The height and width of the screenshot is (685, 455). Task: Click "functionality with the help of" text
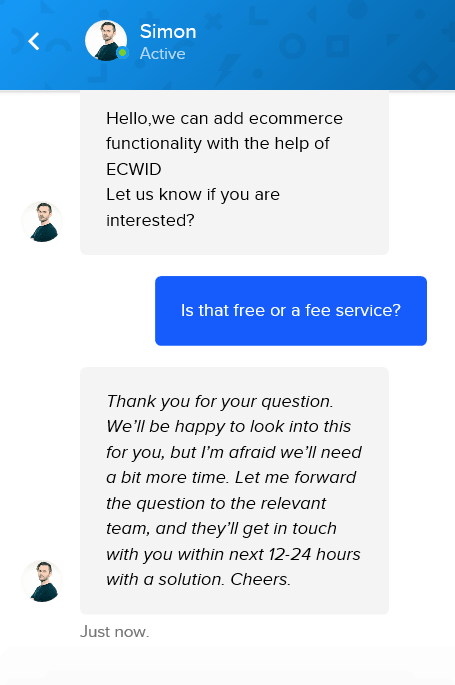click(217, 144)
